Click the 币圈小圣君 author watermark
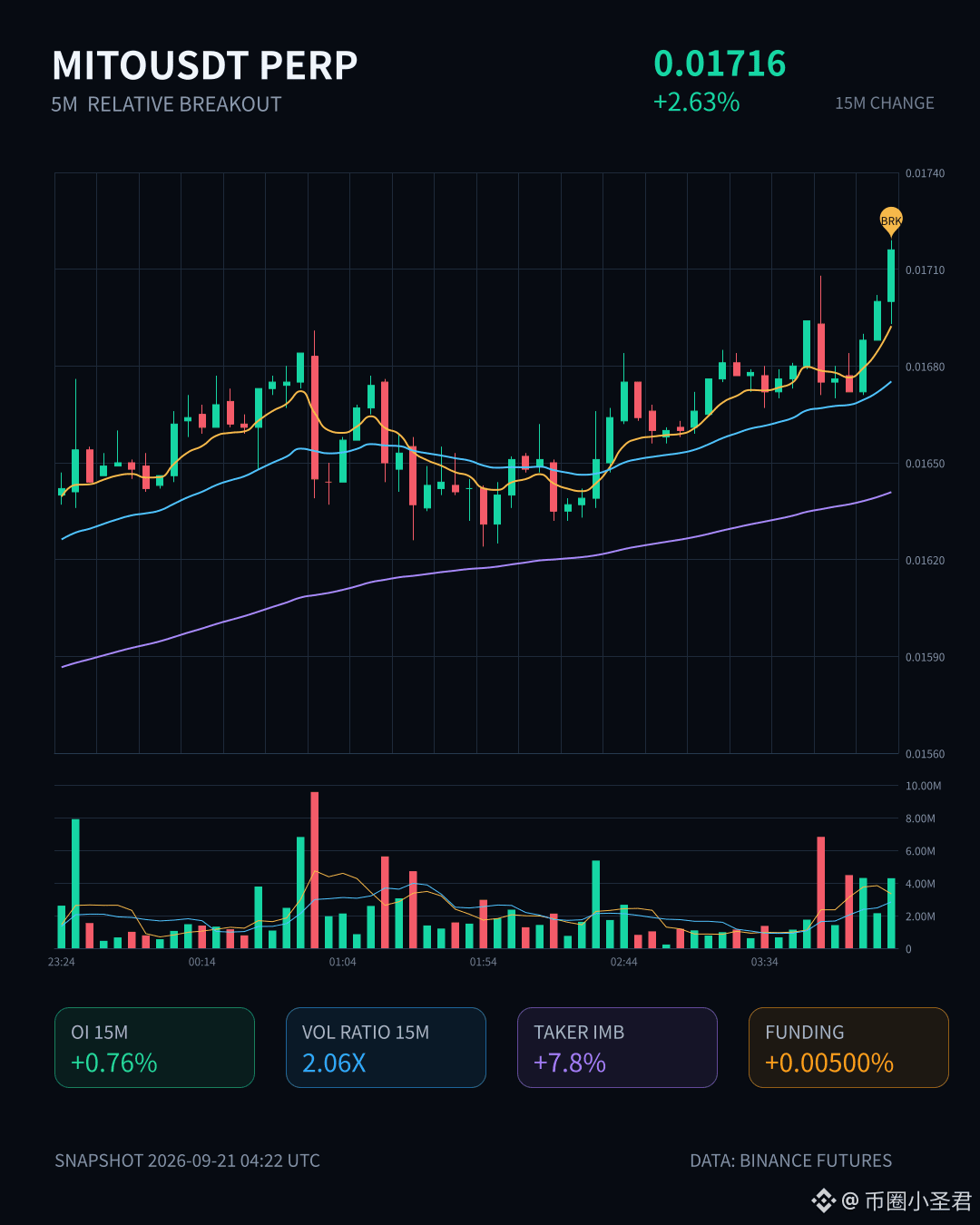980x1225 pixels. (917, 1200)
